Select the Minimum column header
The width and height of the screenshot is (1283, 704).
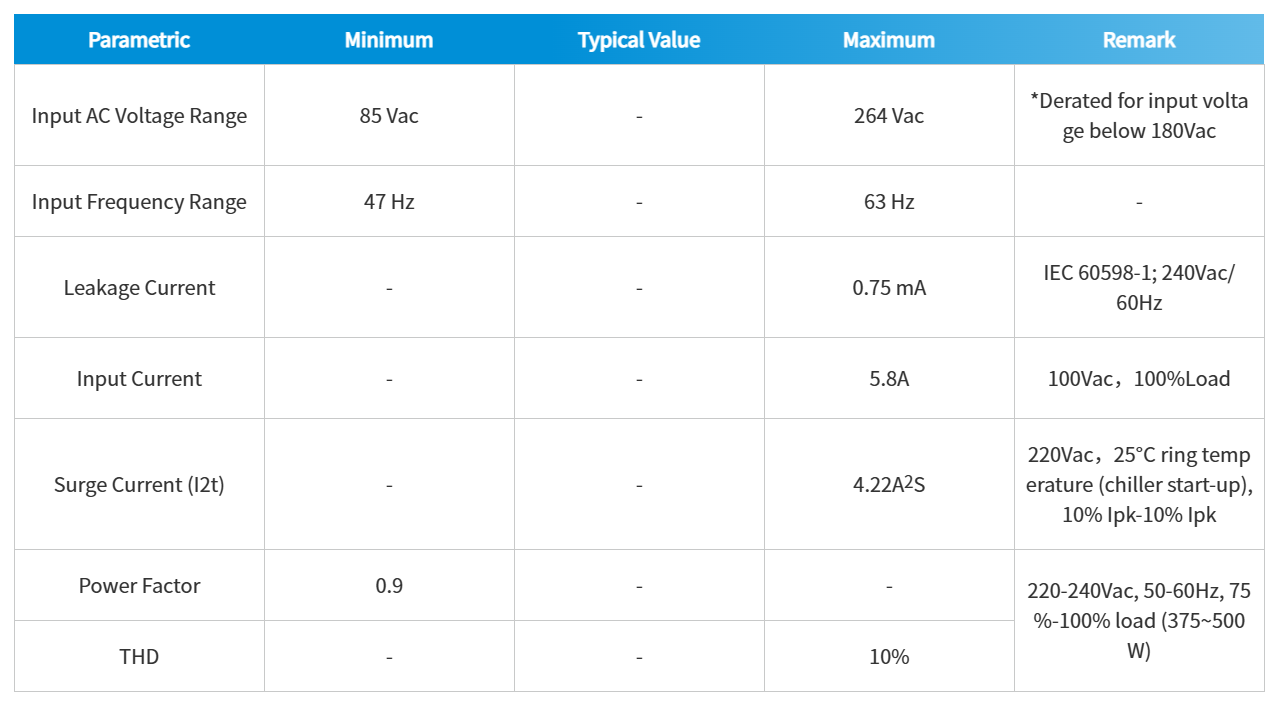click(x=389, y=40)
